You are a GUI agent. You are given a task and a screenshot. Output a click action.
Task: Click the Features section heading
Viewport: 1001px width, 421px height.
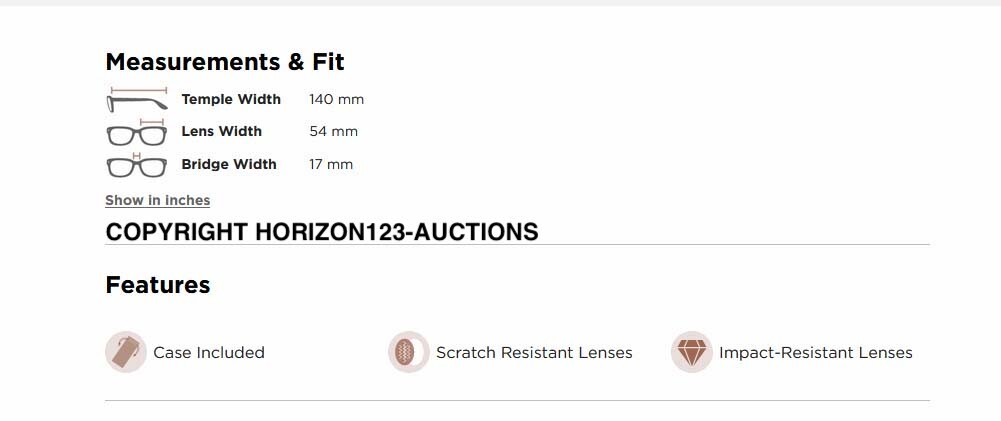pos(157,285)
